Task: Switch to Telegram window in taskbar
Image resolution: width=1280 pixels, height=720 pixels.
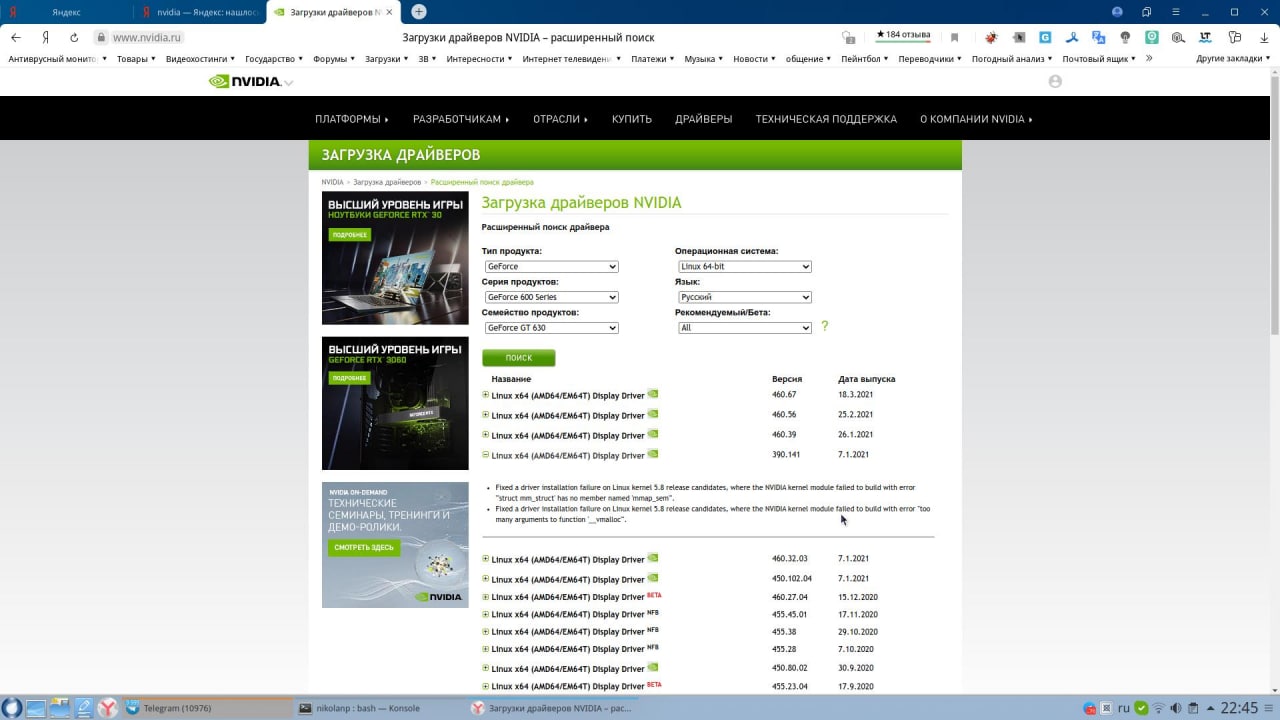Action: pos(208,708)
